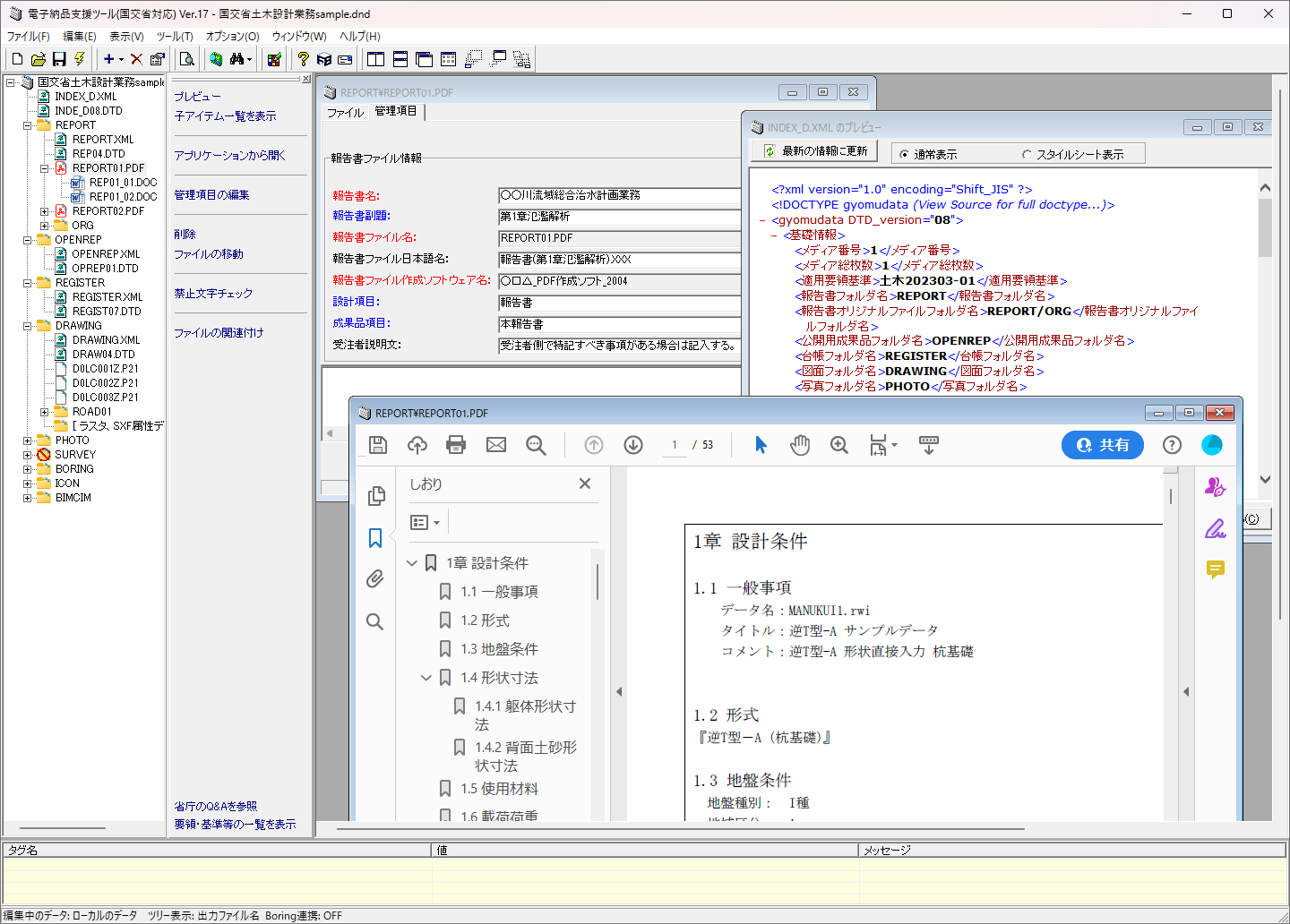Viewport: 1290px width, 924px height.
Task: Open the 1.3 地盤条件 bookmark
Action: tap(499, 649)
